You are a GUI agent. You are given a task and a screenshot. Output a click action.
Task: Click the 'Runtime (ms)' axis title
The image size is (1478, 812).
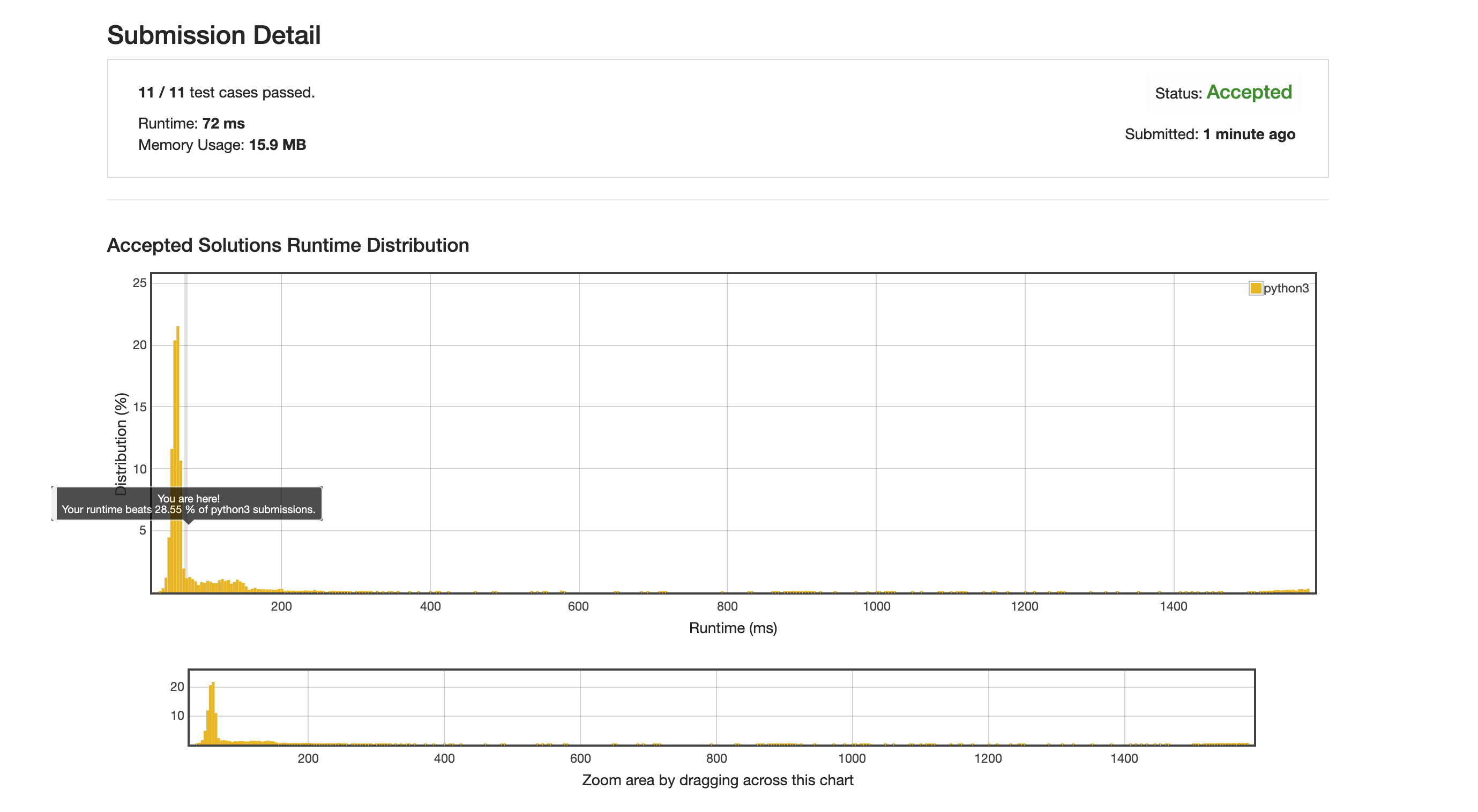click(733, 628)
